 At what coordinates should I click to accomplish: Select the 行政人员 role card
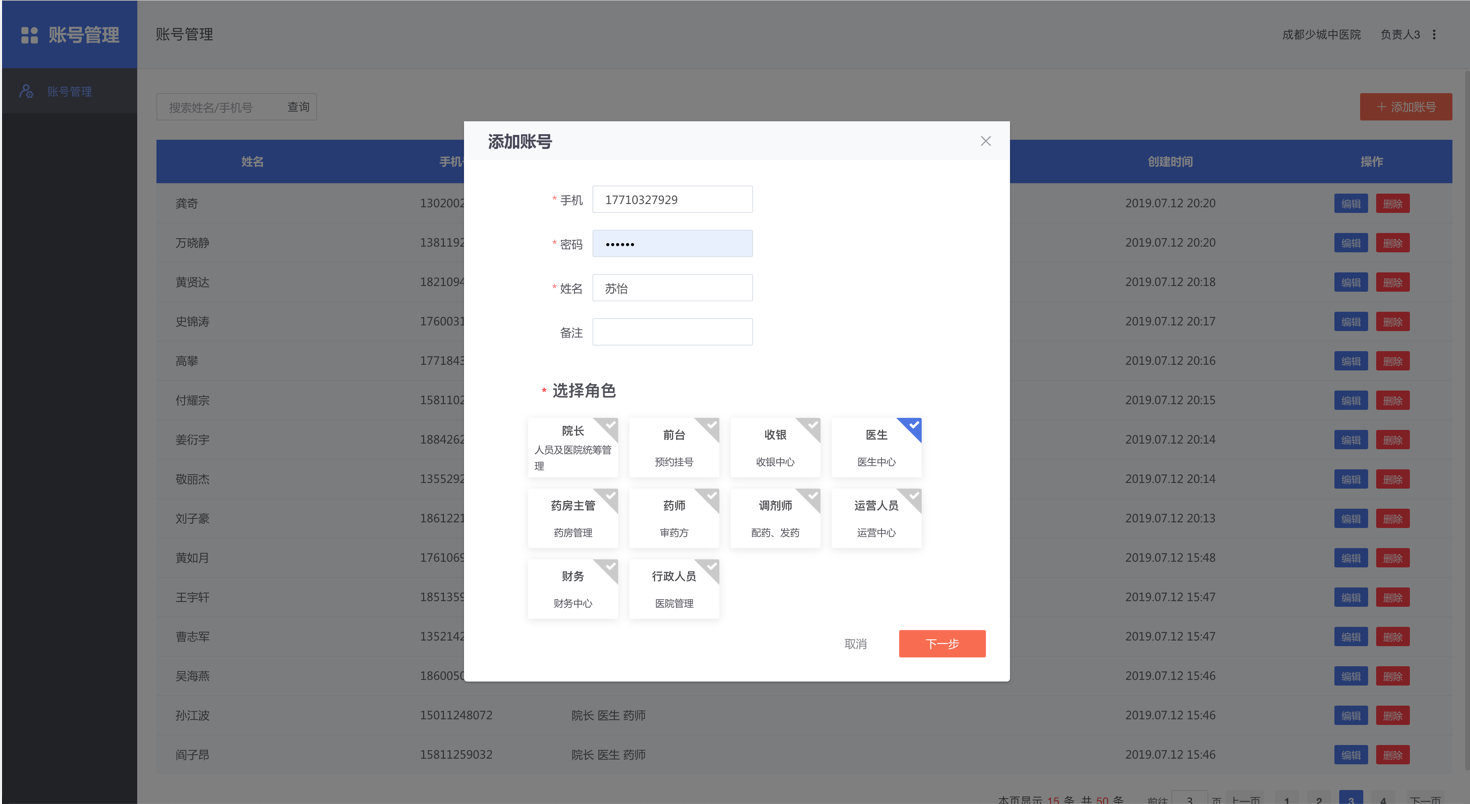[x=674, y=589]
